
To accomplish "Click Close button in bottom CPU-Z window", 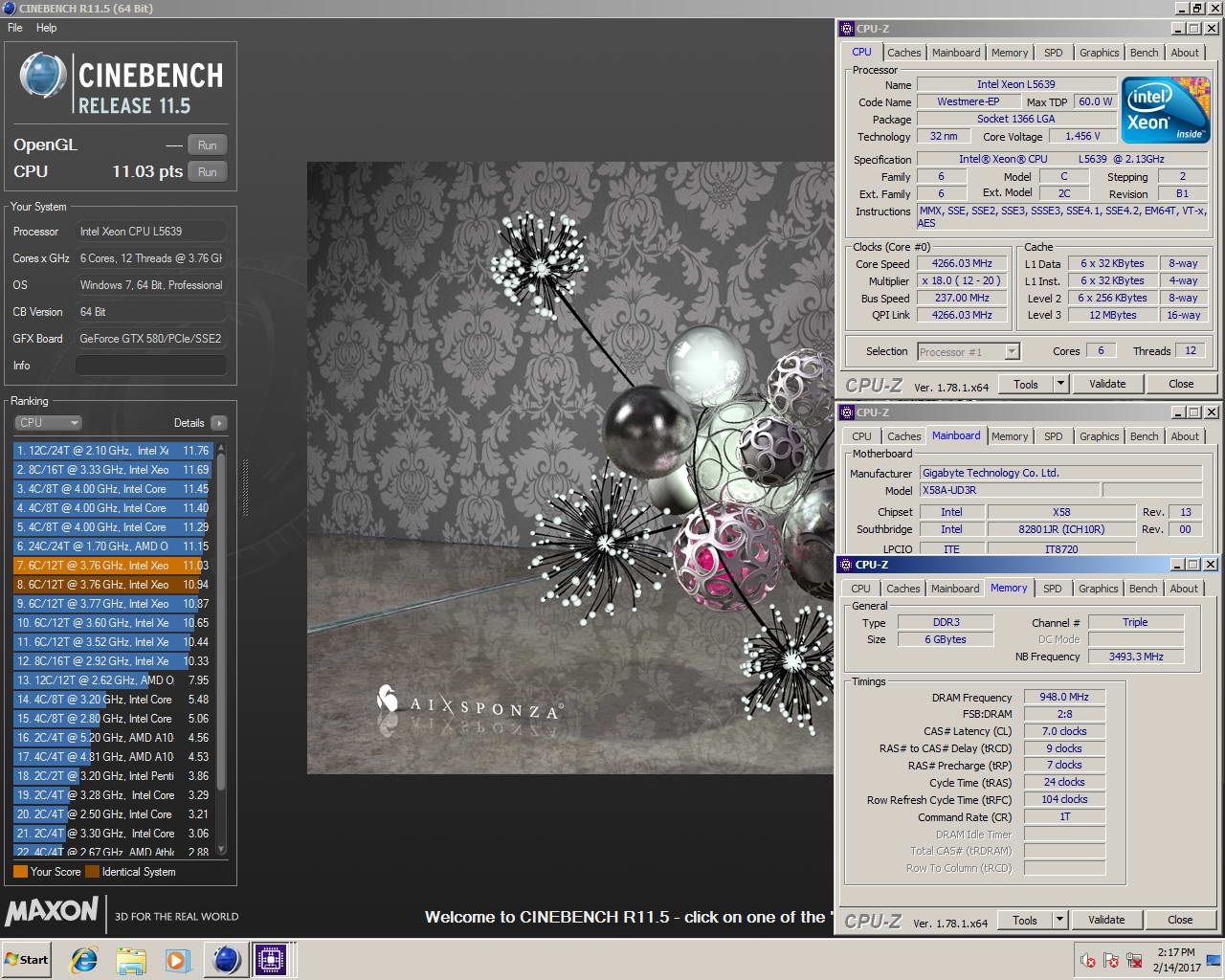I will 1180,920.
